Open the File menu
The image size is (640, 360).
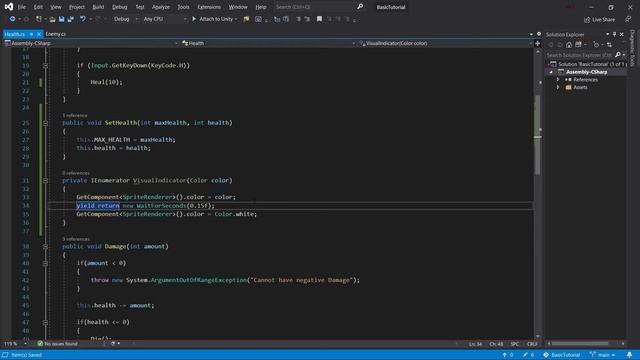pyautogui.click(x=22, y=7)
